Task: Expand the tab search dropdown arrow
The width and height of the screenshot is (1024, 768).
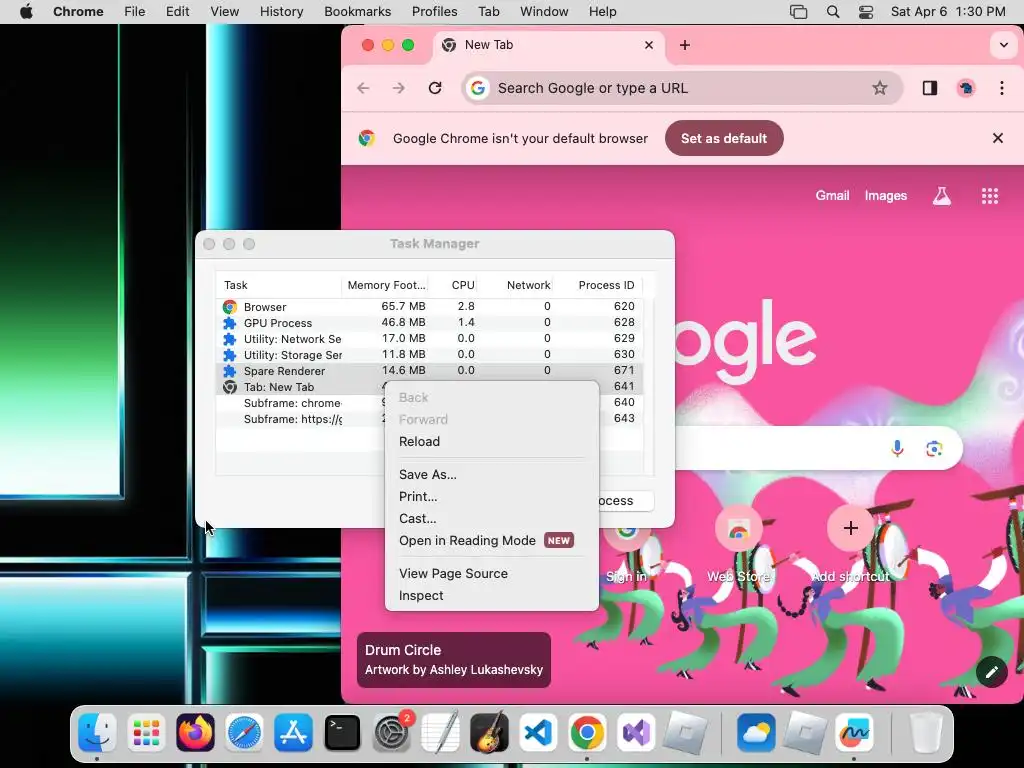Action: [x=1003, y=45]
